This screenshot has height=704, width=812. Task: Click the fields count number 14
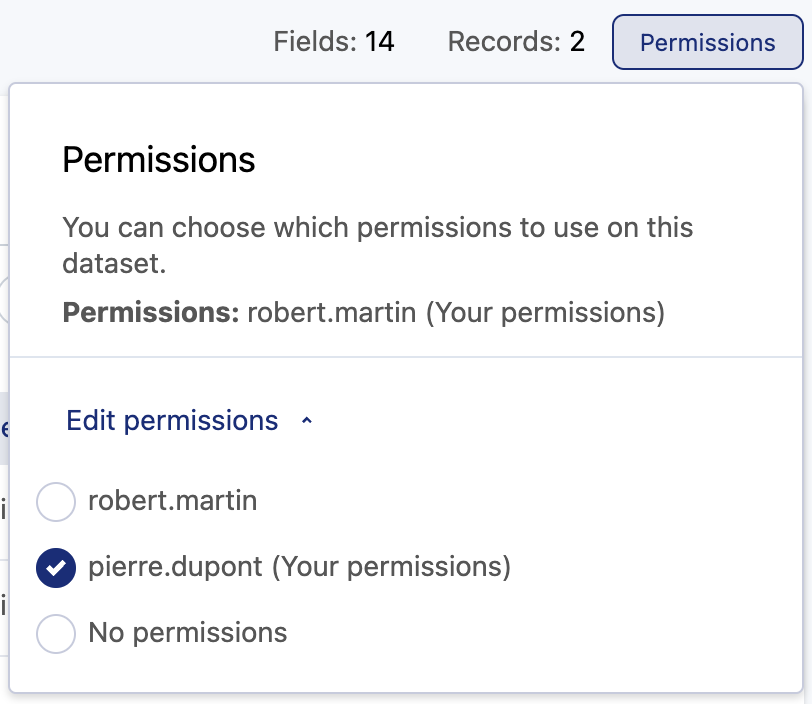[379, 42]
